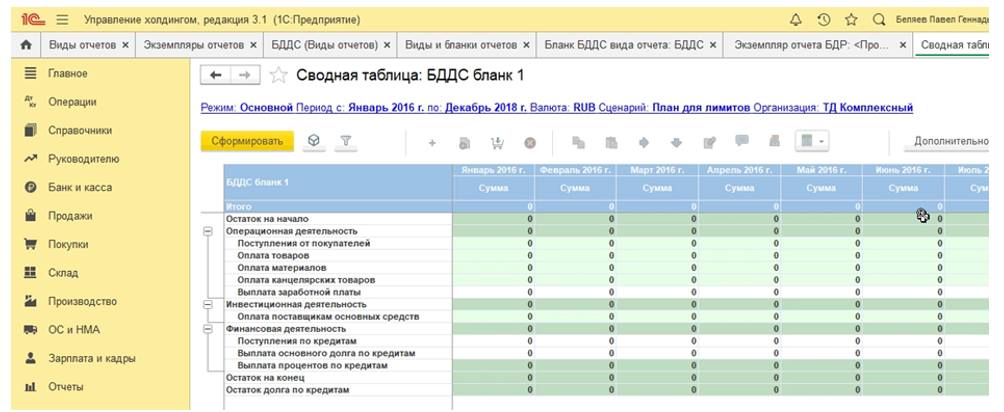Open the Главное section
This screenshot has width=1004, height=412.
[x=67, y=74]
